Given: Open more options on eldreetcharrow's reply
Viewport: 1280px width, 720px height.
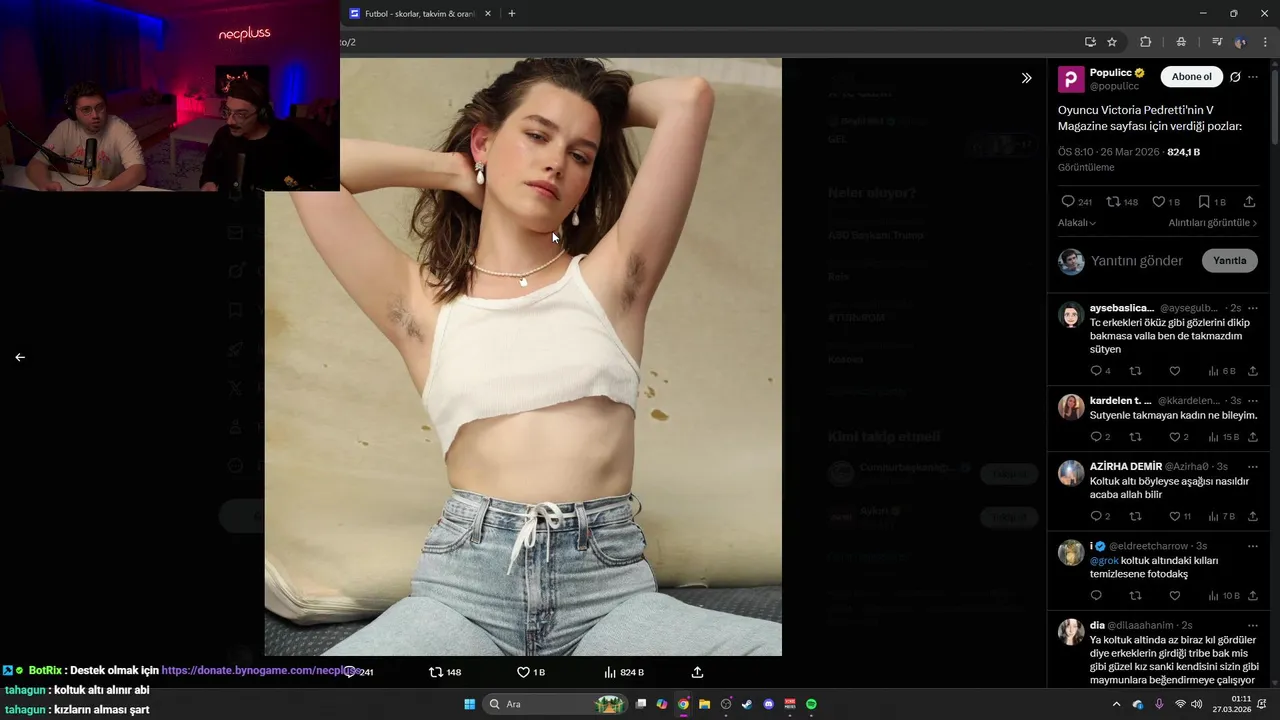Looking at the screenshot, I should point(1253,546).
